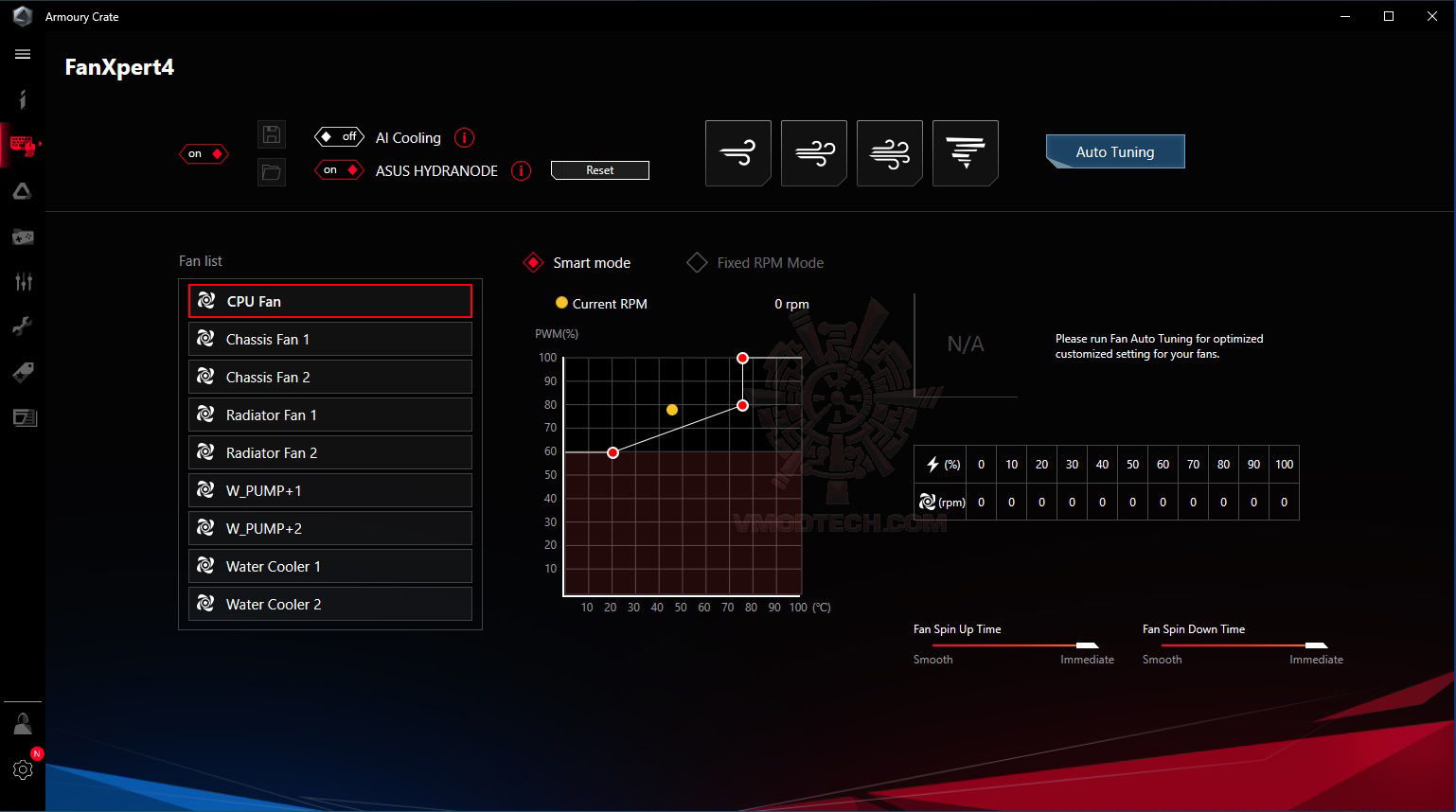Close the Armoury Crate window
This screenshot has width=1456, height=812.
click(1432, 16)
